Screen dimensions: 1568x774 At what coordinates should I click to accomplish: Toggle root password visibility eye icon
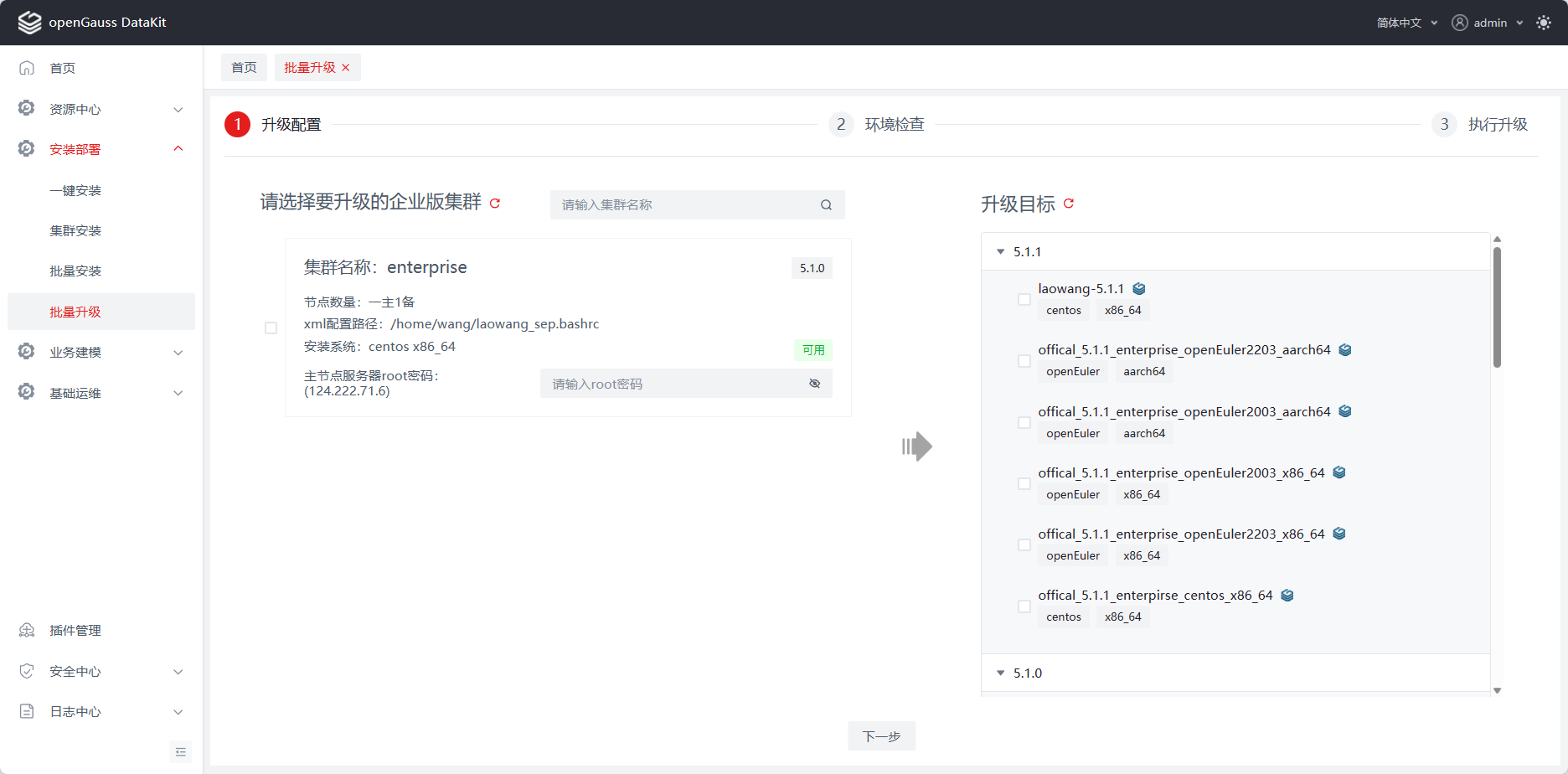(x=814, y=384)
